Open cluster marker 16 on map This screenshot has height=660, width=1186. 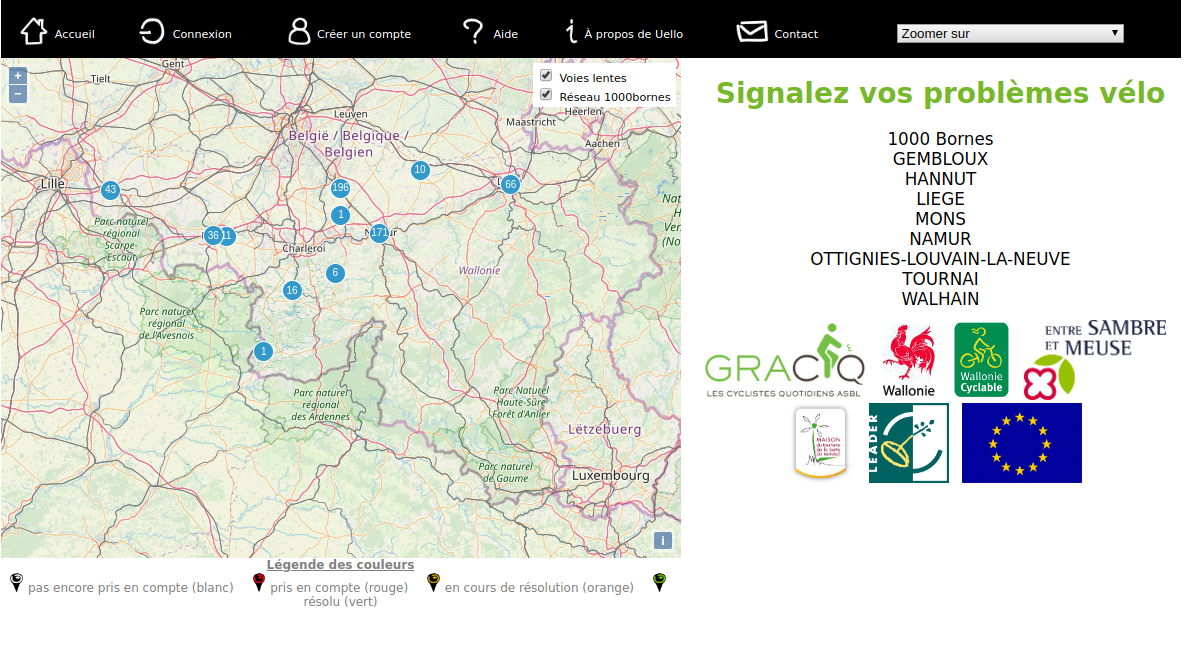click(x=292, y=290)
